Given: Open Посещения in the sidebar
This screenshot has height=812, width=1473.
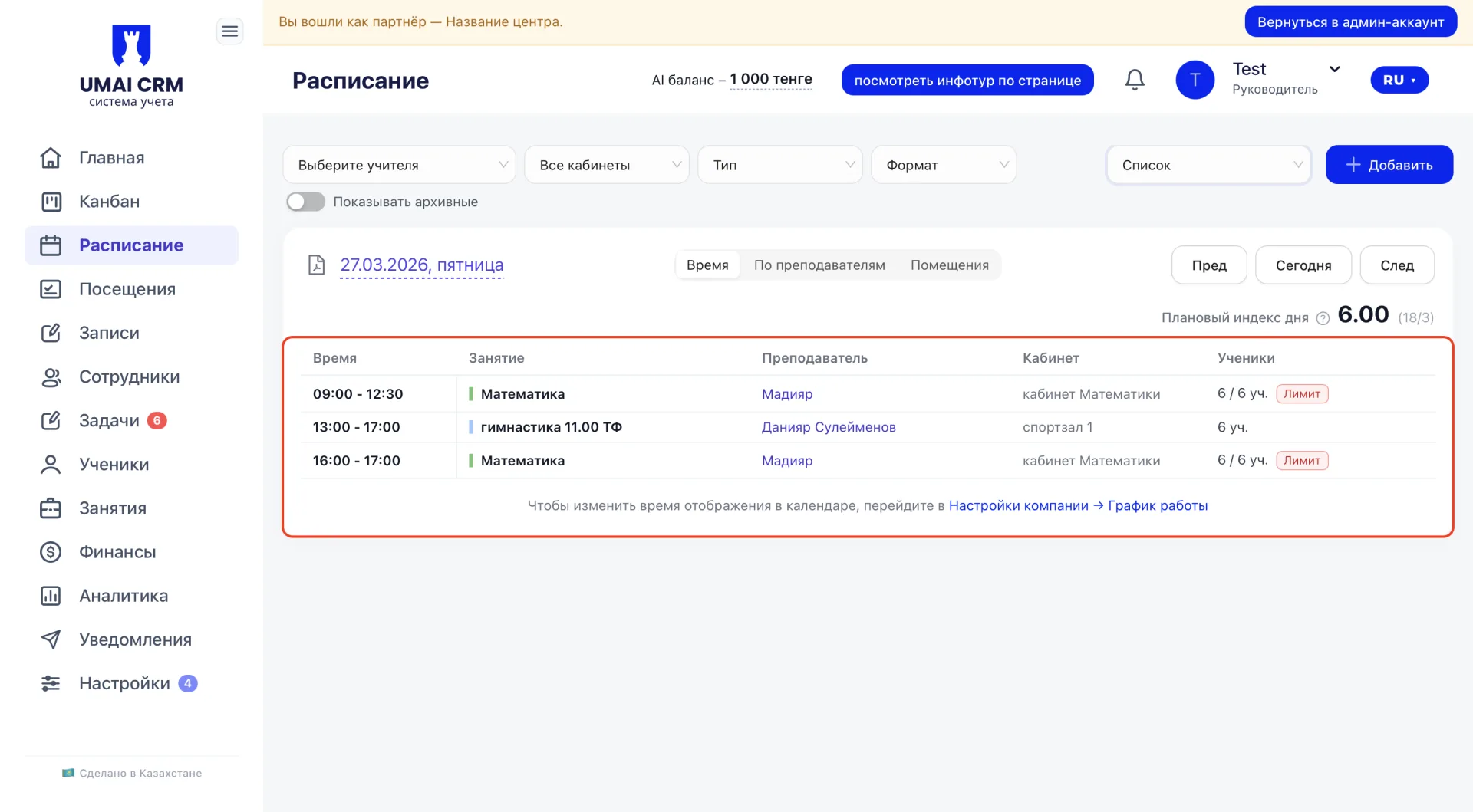Looking at the screenshot, I should coord(131,289).
